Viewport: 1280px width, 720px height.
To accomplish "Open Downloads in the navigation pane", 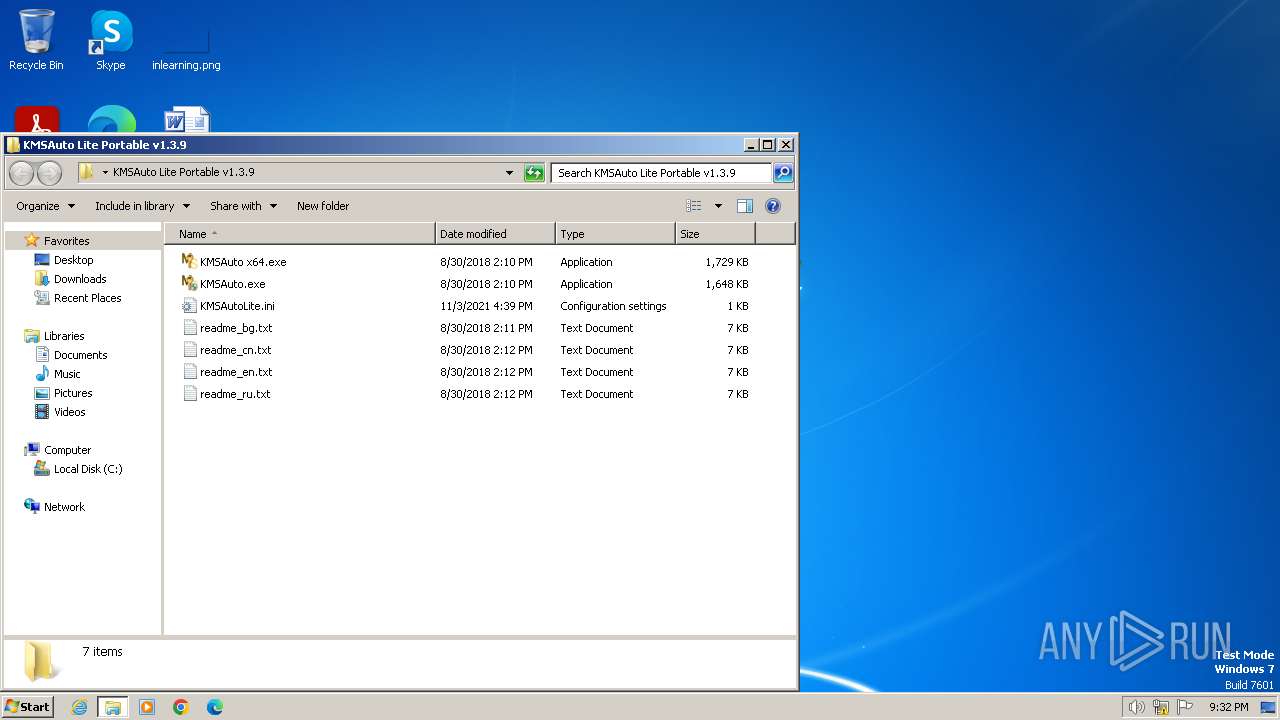I will (80, 279).
